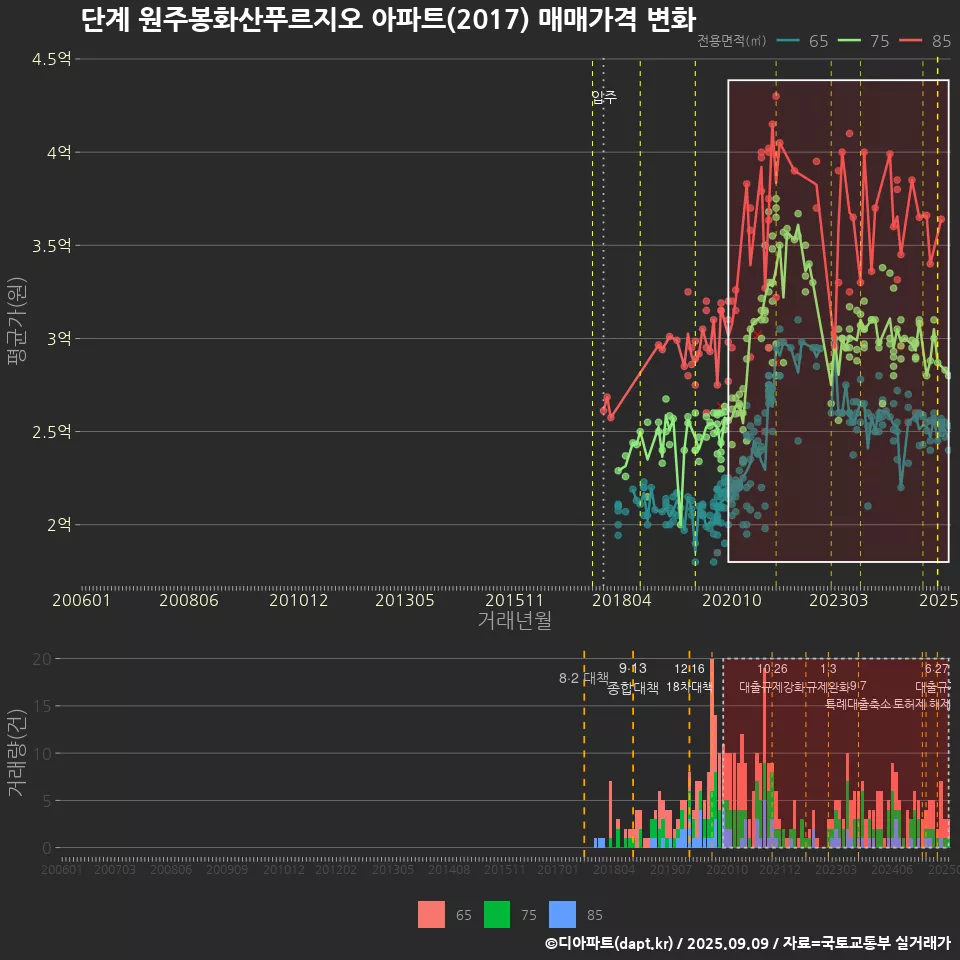Click the 입주 marker label

click(x=604, y=97)
